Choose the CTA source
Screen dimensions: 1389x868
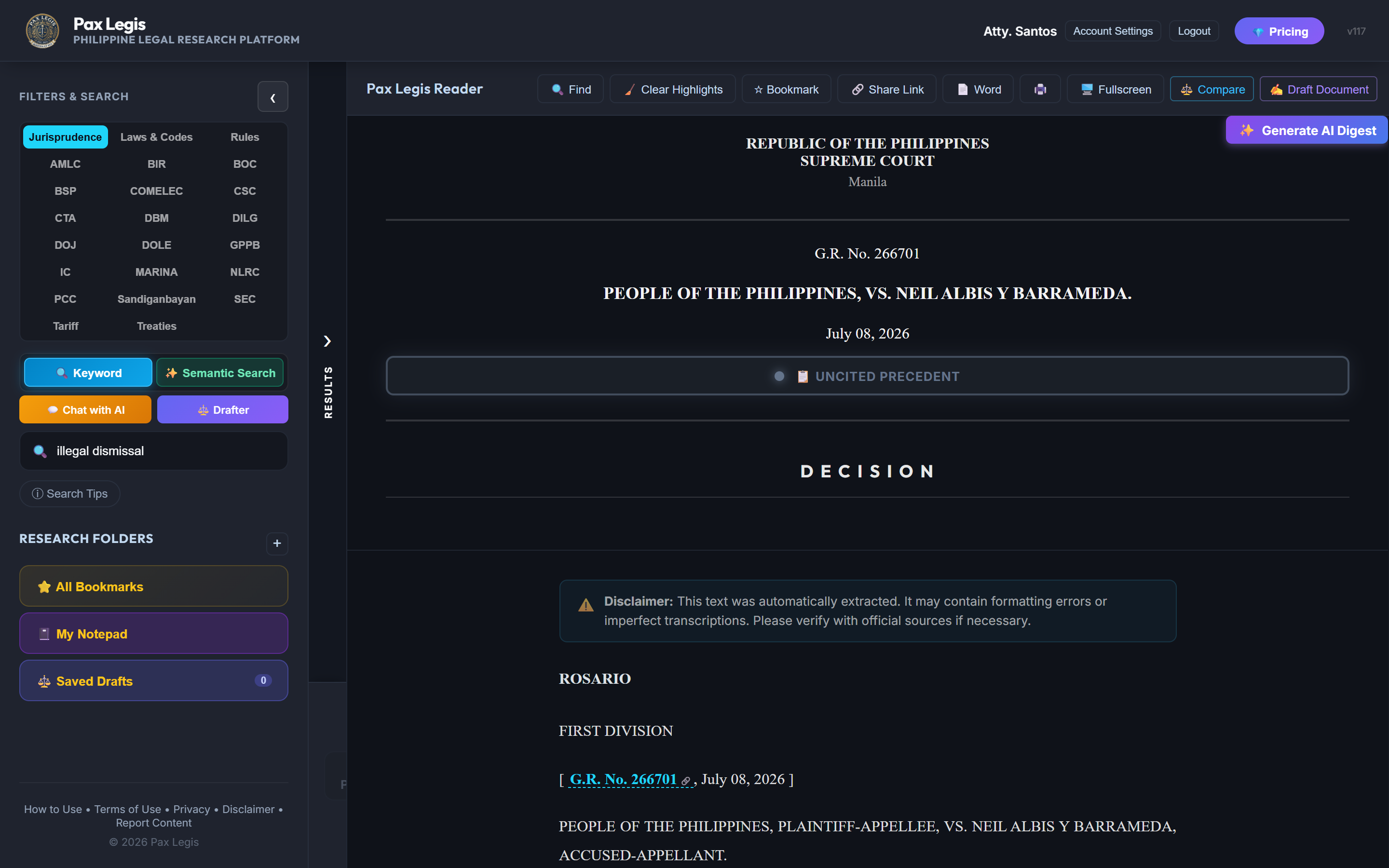pyautogui.click(x=65, y=218)
